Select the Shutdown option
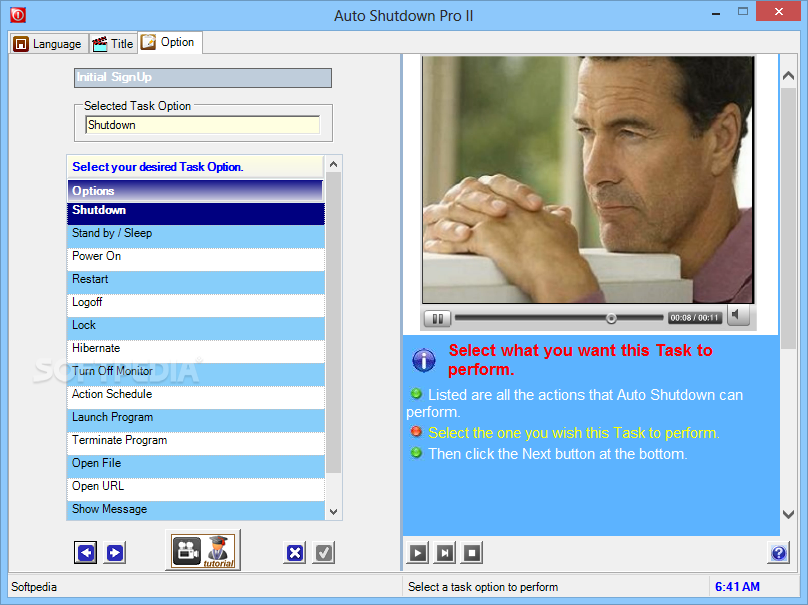808x605 pixels. coord(196,213)
